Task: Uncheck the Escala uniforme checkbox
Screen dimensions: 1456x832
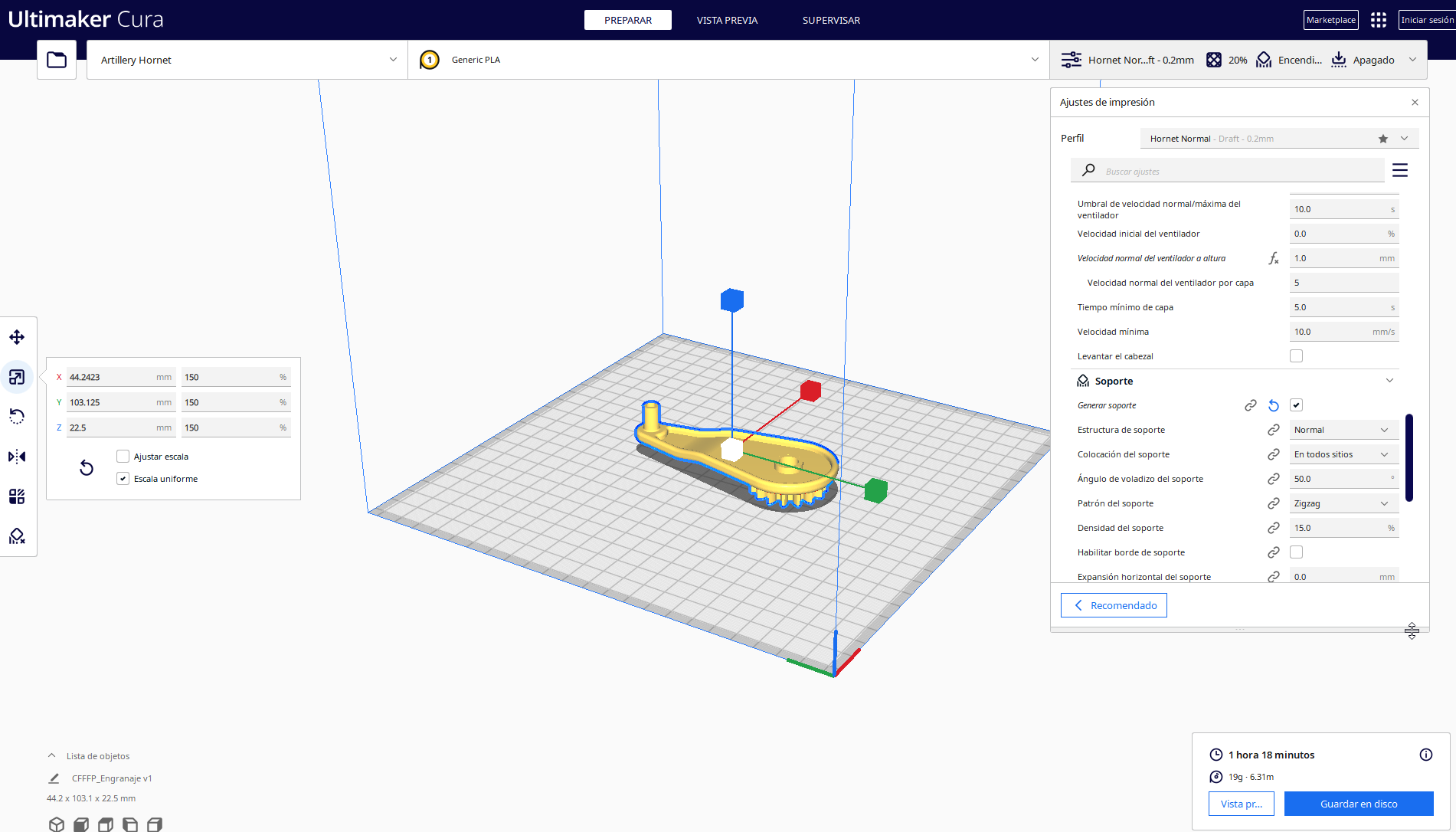Action: click(x=123, y=479)
